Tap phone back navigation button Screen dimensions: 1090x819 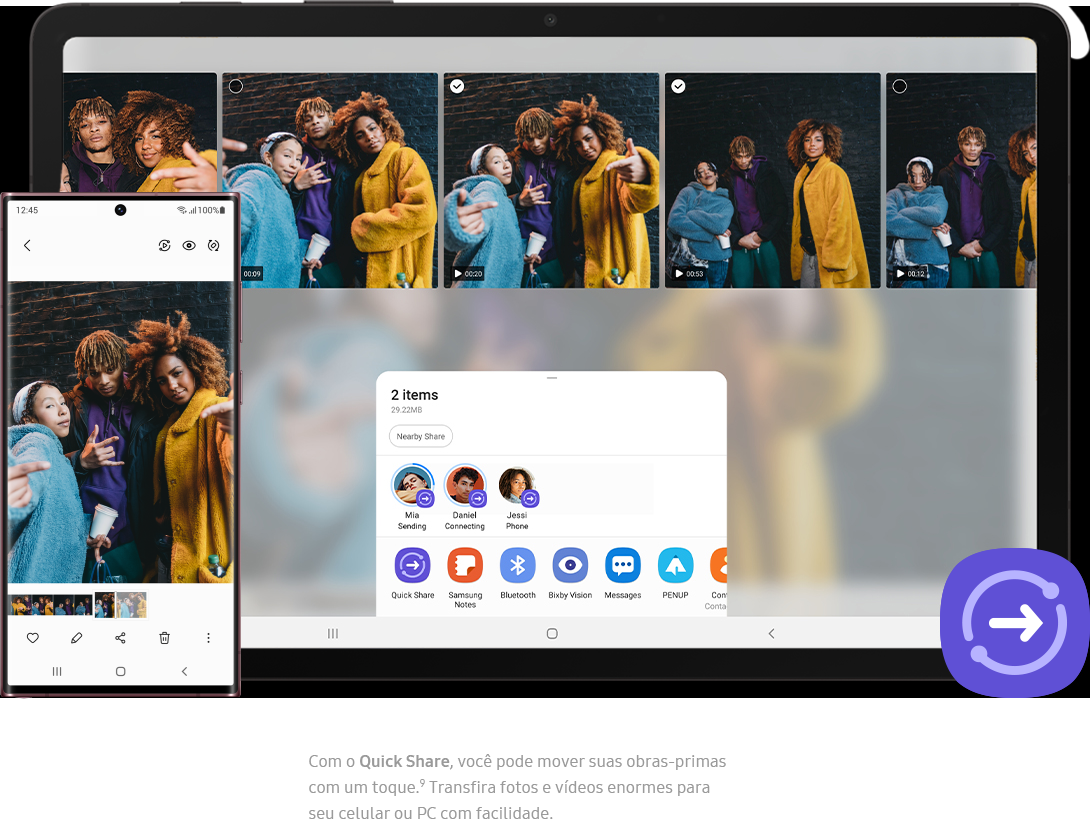pyautogui.click(x=184, y=672)
